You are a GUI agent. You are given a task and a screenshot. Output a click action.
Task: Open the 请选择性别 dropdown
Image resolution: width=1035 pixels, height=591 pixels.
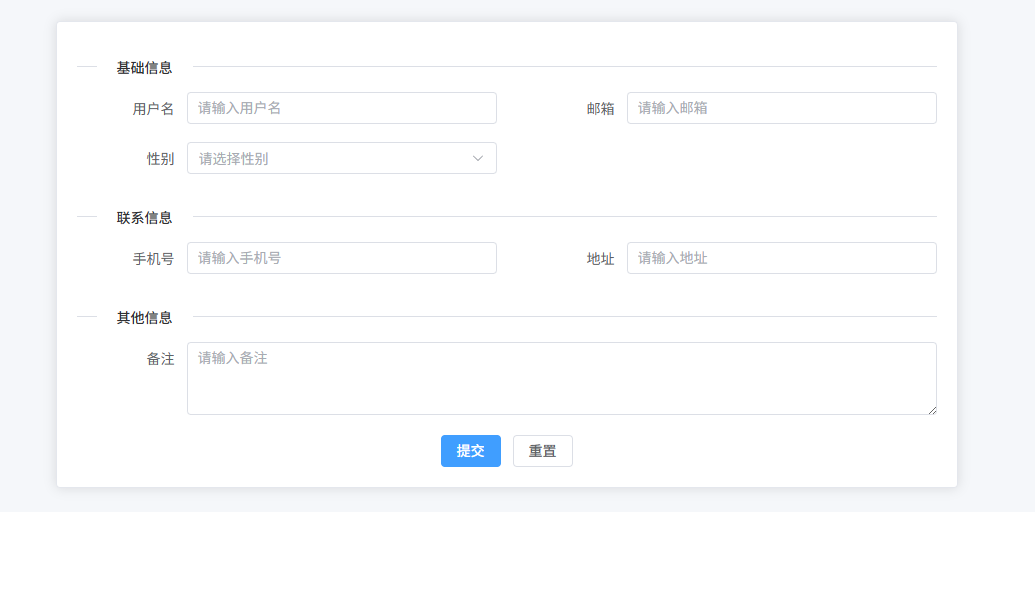[330, 158]
